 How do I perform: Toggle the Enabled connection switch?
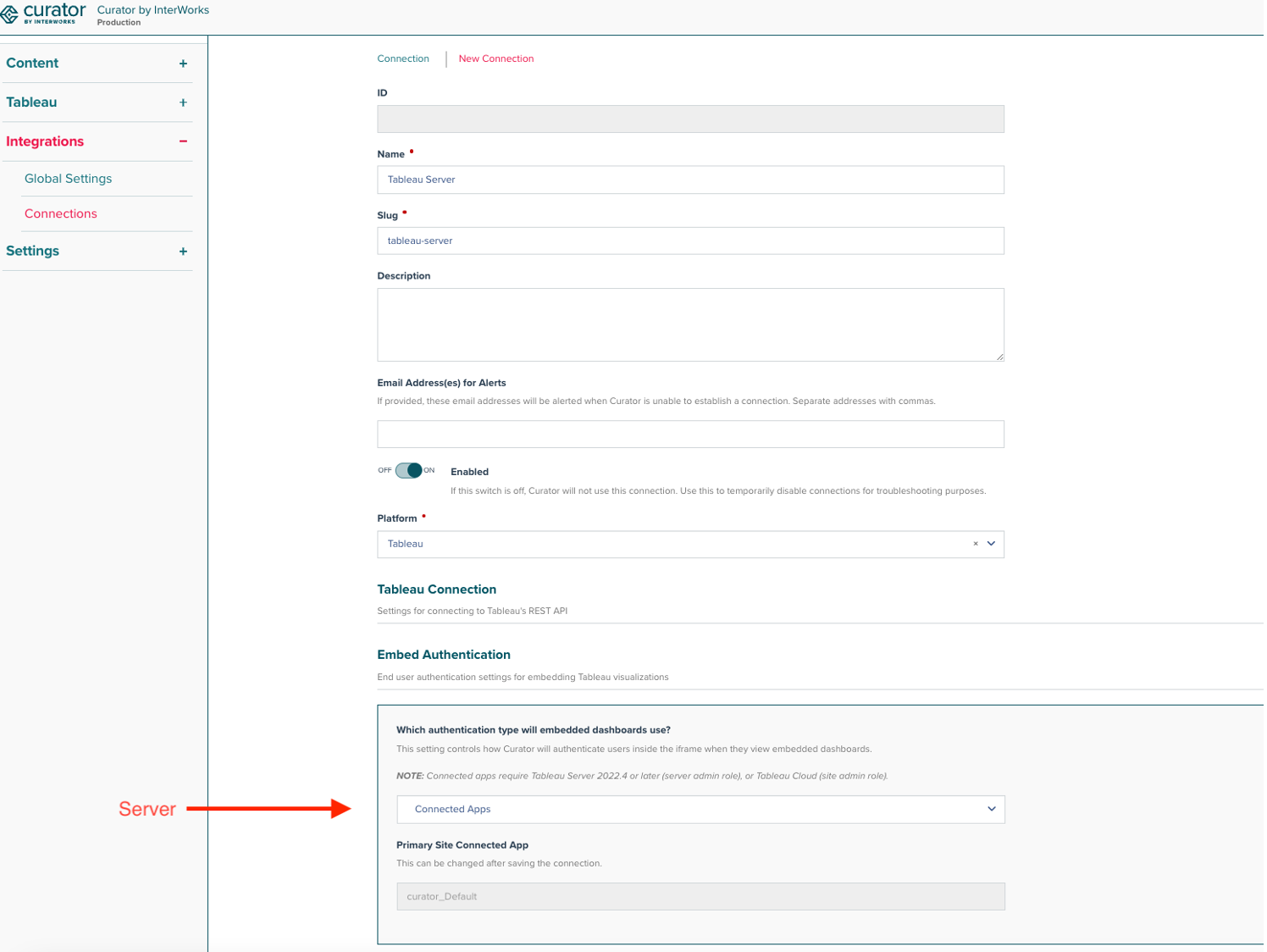point(409,470)
